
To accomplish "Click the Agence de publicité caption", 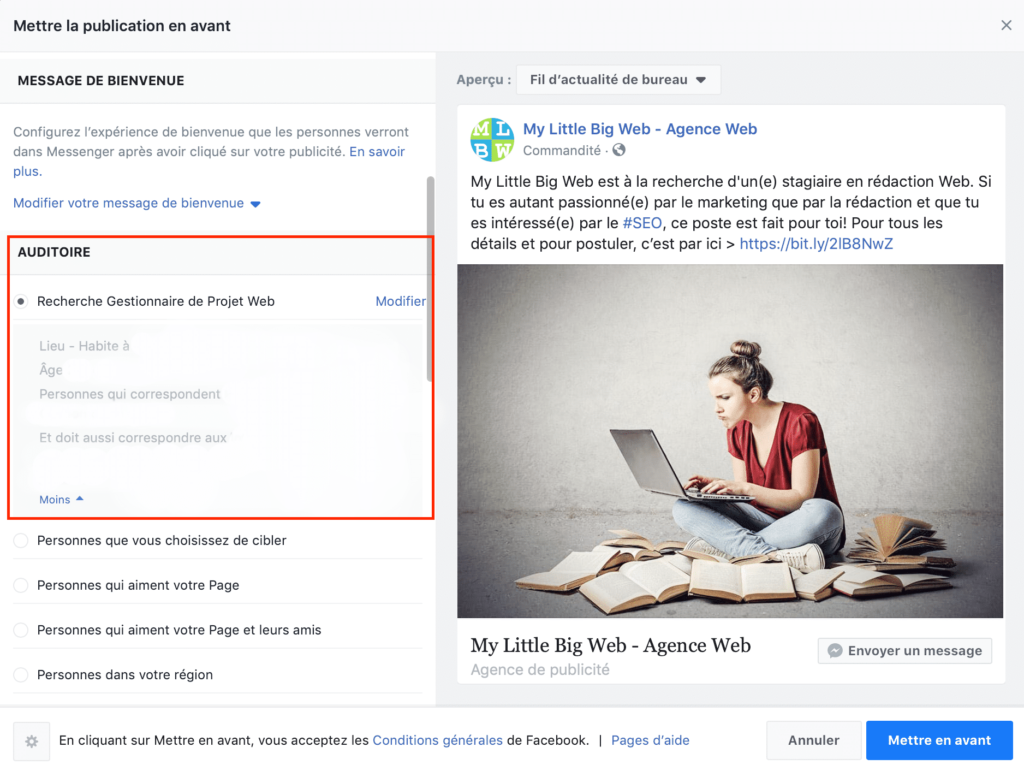I will pos(540,670).
